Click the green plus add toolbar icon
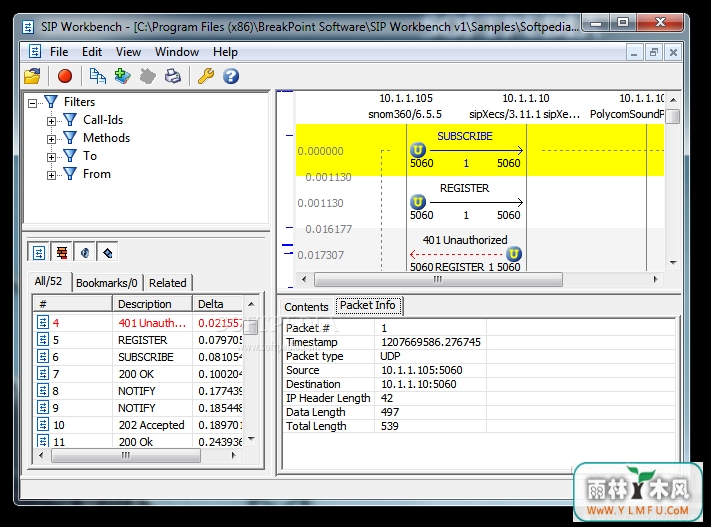 (x=122, y=76)
